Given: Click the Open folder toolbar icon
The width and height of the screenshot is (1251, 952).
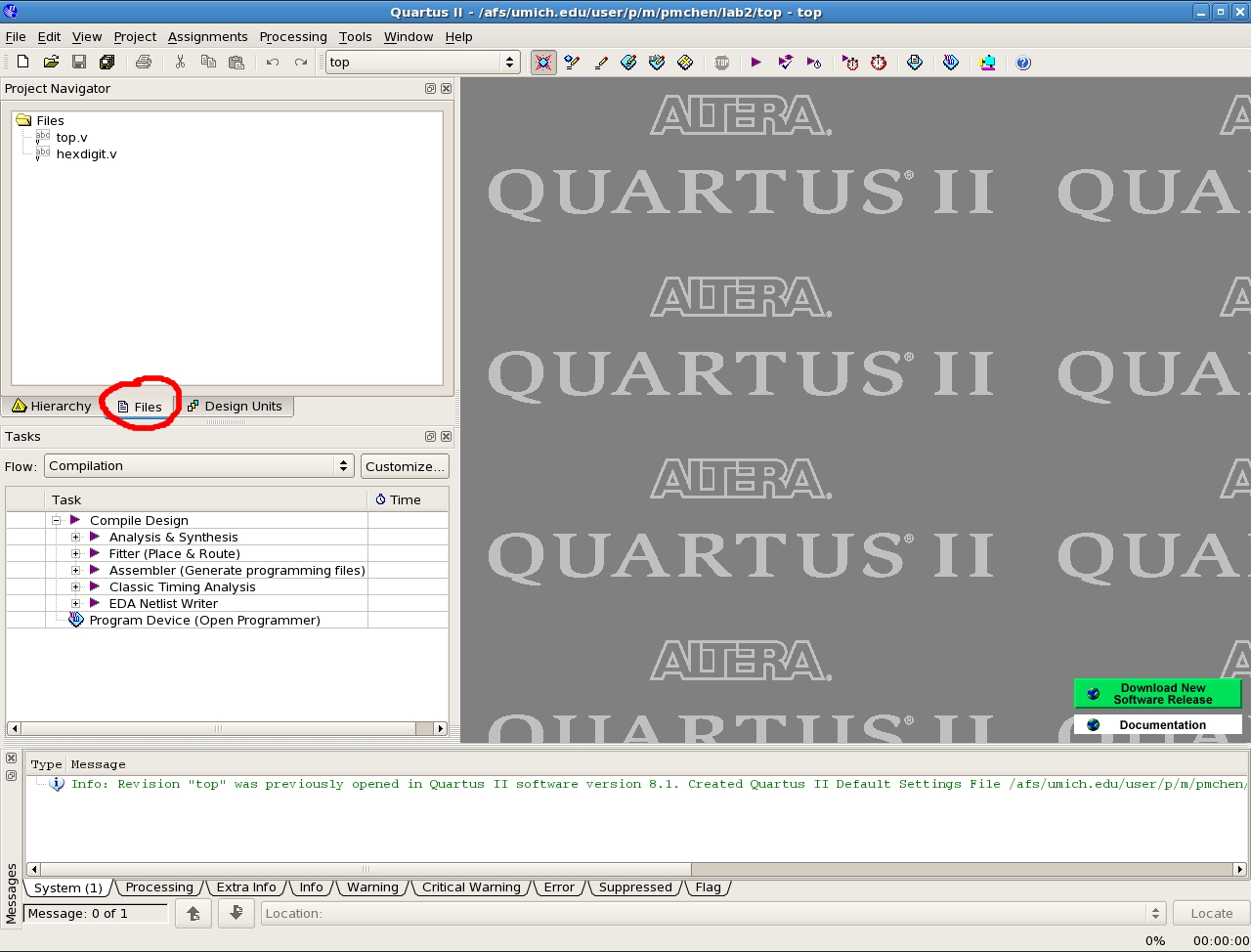Looking at the screenshot, I should 51,63.
